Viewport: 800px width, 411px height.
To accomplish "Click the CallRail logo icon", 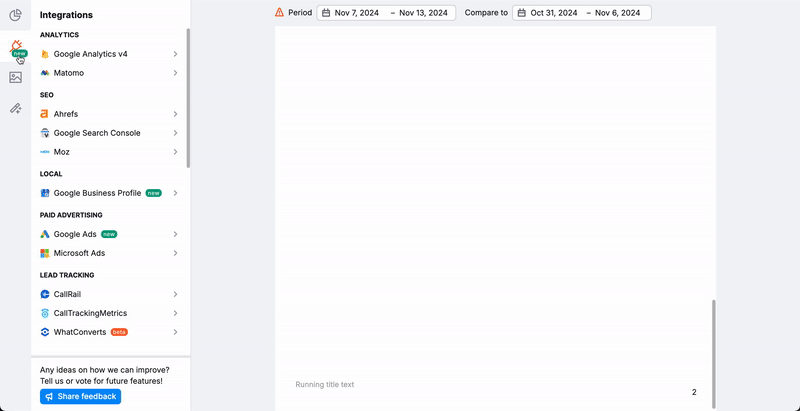I will (45, 294).
